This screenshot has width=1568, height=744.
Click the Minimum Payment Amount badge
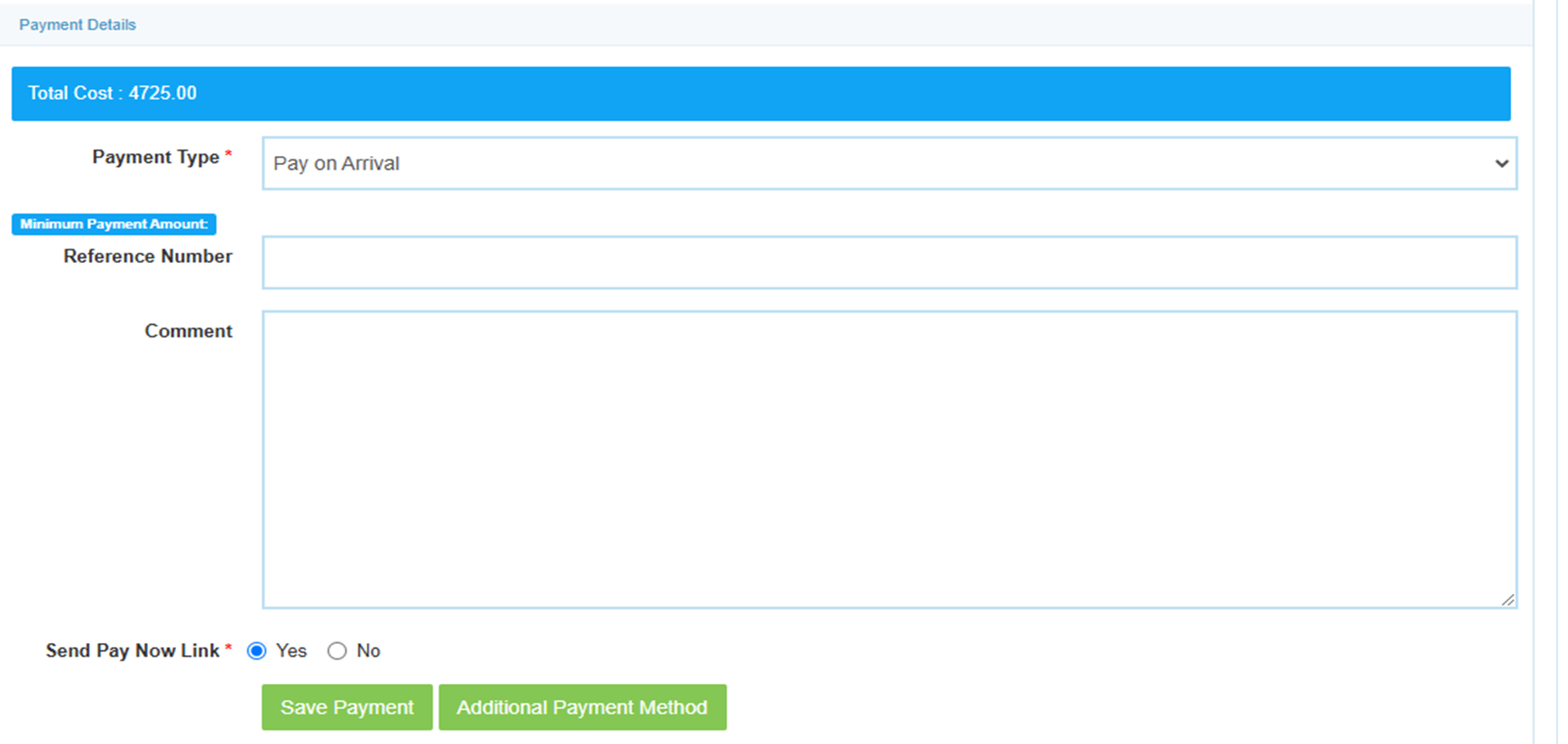click(114, 224)
